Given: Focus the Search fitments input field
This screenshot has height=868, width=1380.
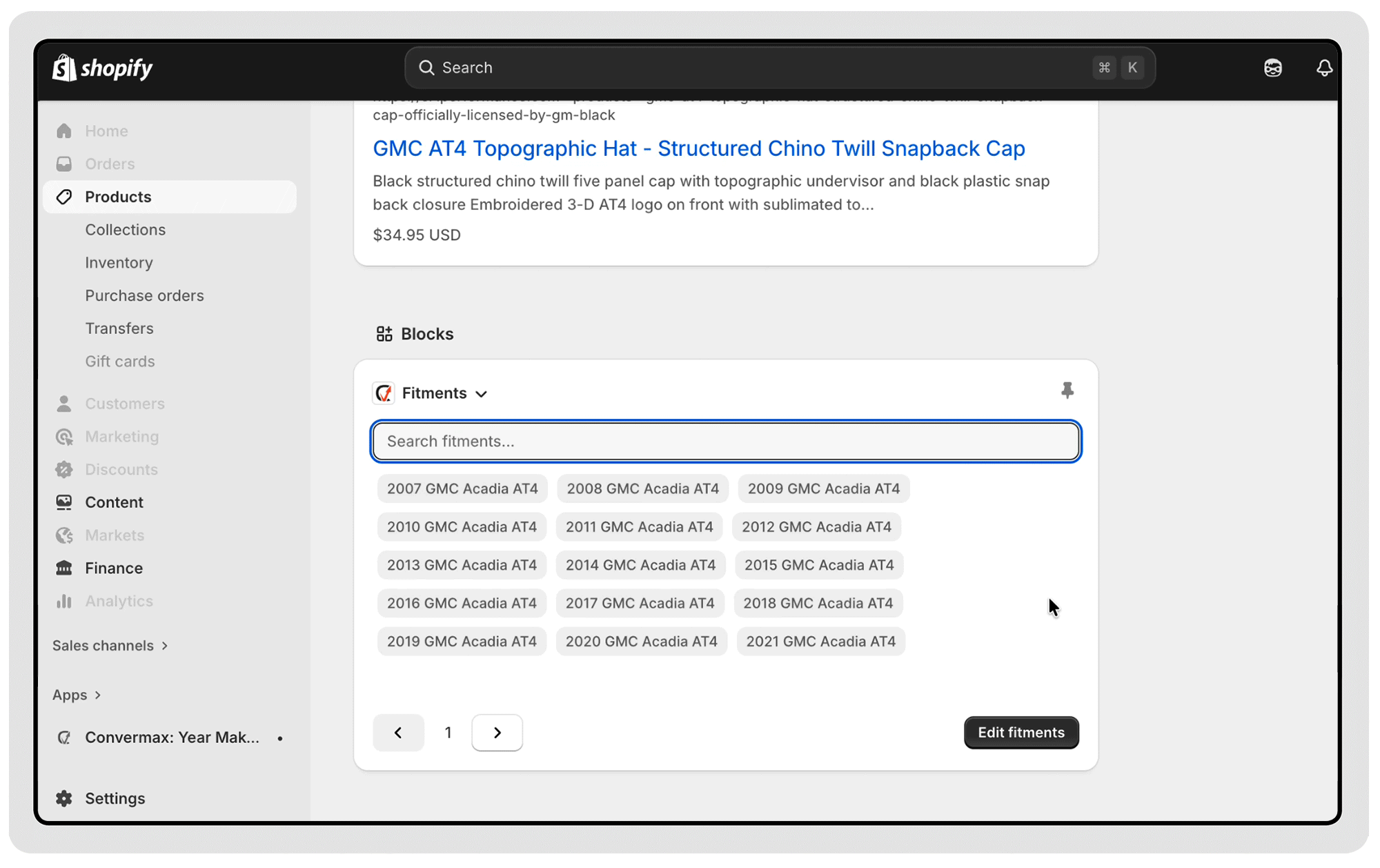Looking at the screenshot, I should [x=725, y=442].
